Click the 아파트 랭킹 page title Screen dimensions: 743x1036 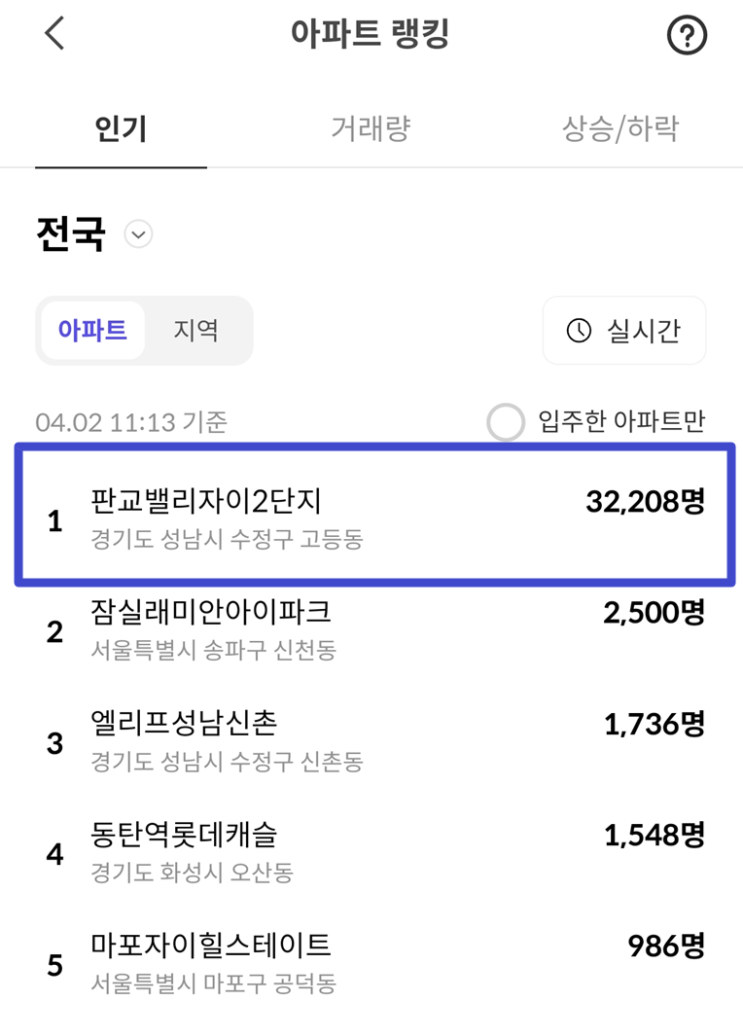(x=370, y=35)
